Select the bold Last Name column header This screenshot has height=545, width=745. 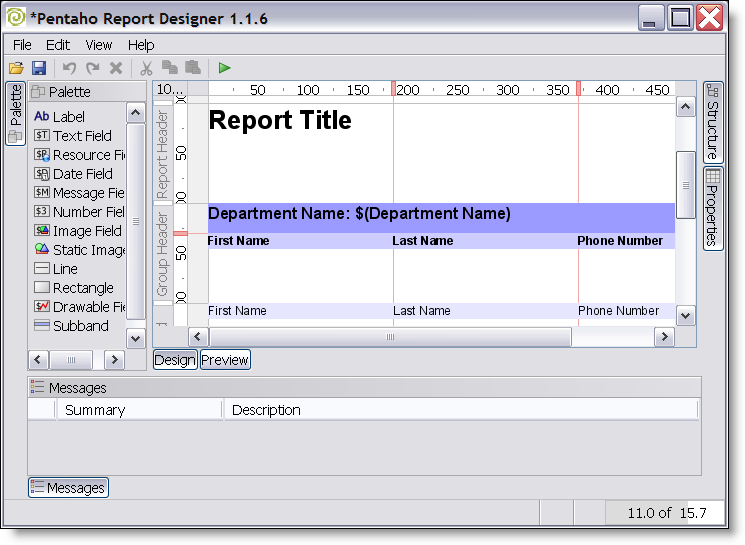coord(422,241)
